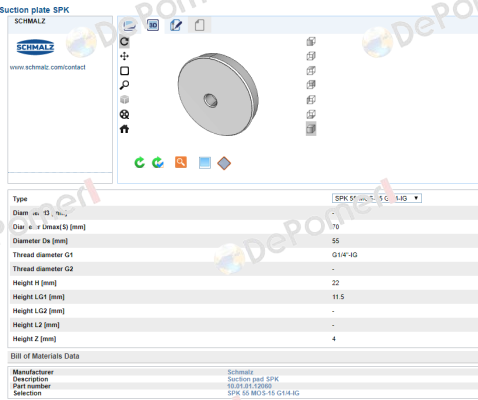478x400 pixels.
Task: Click the Height H value 22
Action: coord(336,283)
